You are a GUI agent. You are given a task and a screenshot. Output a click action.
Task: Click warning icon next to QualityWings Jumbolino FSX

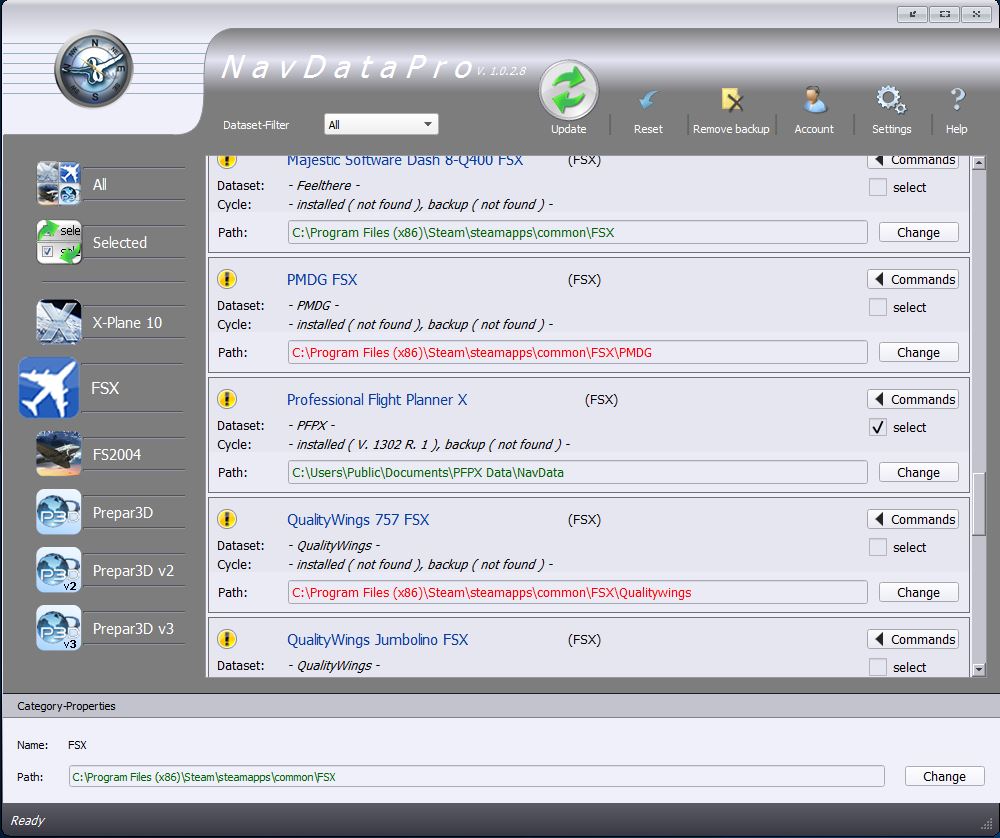tap(227, 639)
